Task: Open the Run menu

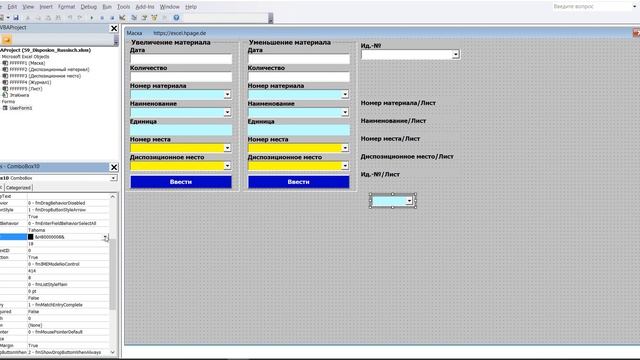Action: click(107, 7)
